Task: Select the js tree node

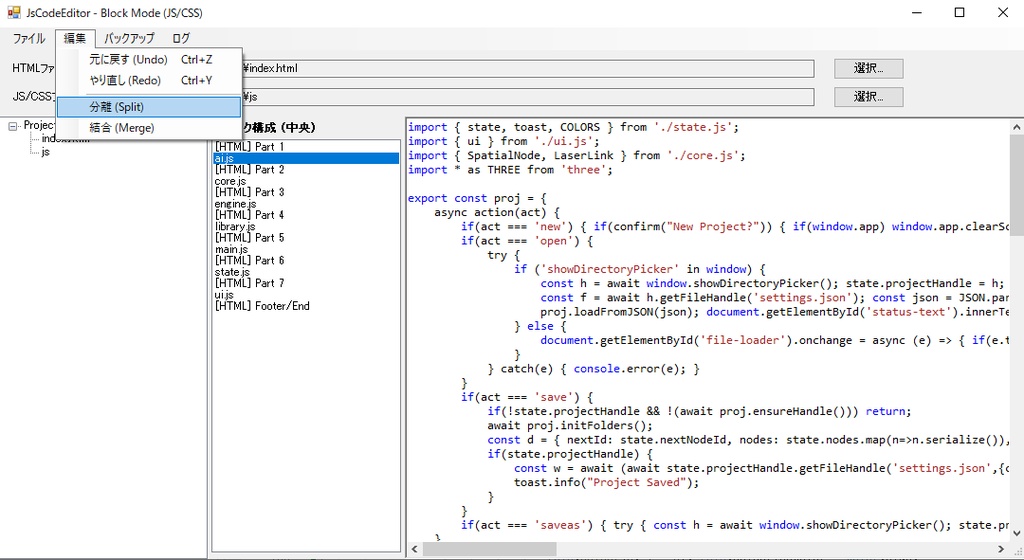Action: coord(45,152)
